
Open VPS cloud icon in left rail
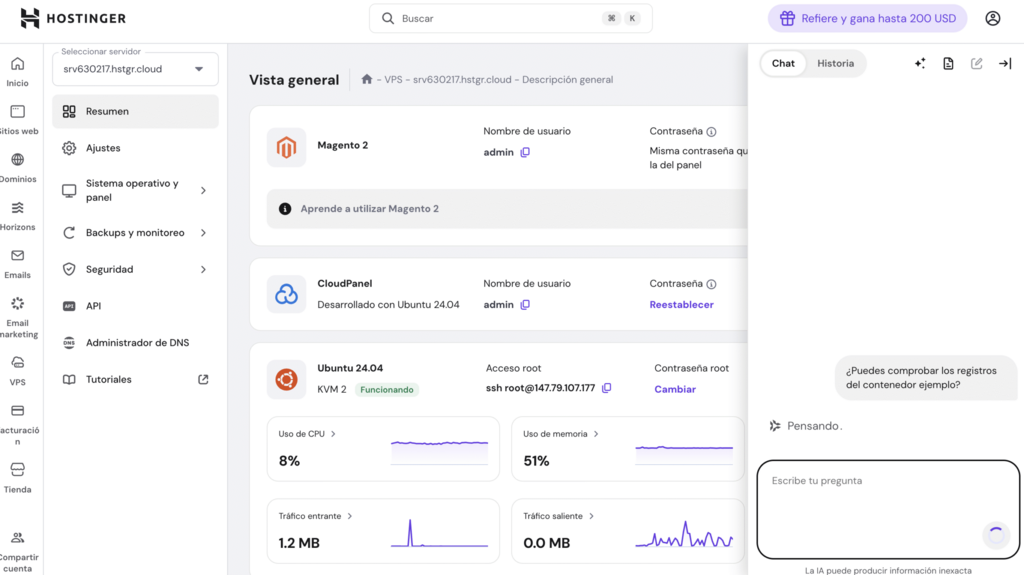[18, 363]
